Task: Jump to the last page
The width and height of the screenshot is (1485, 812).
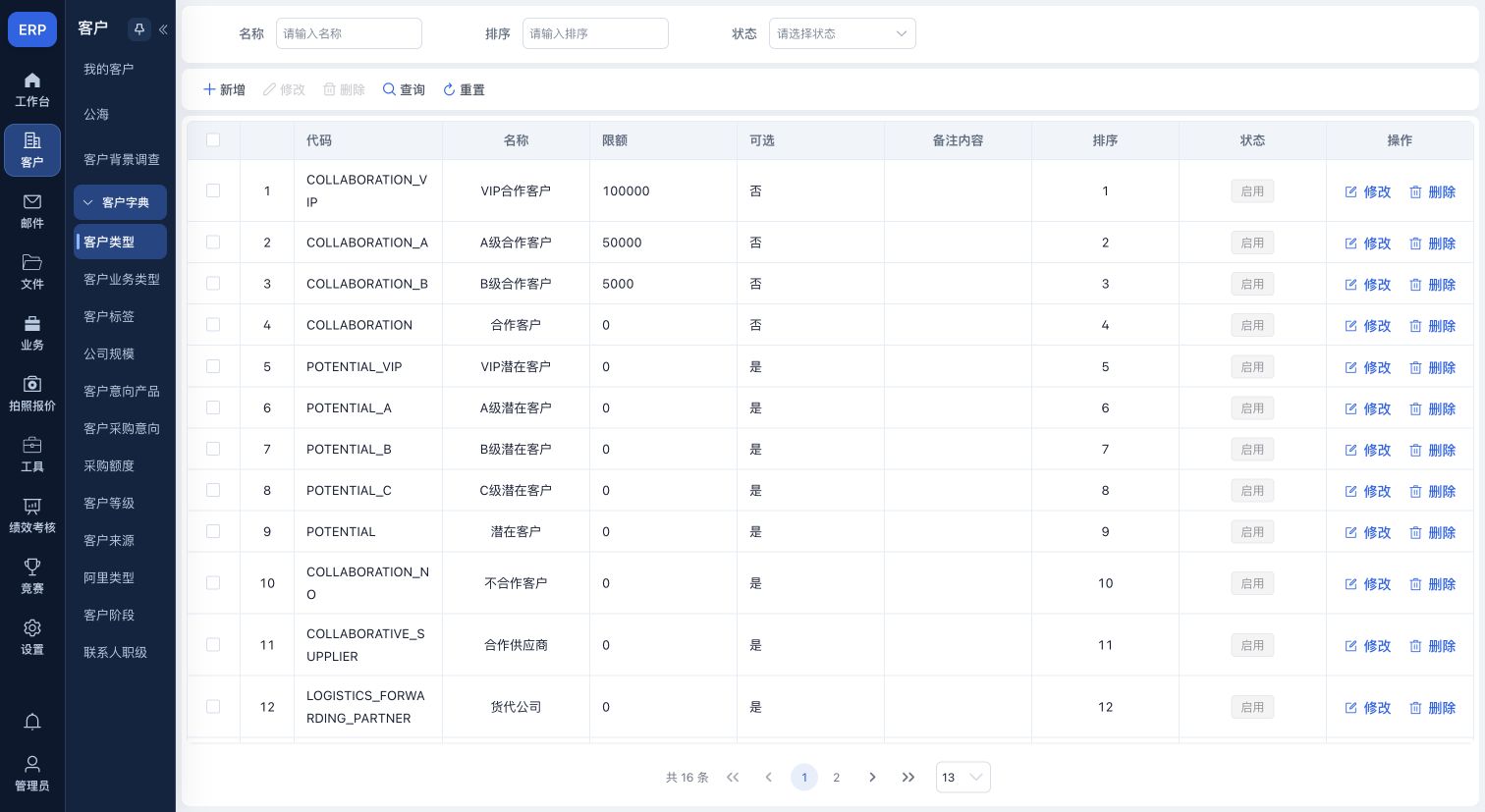Action: tap(908, 778)
